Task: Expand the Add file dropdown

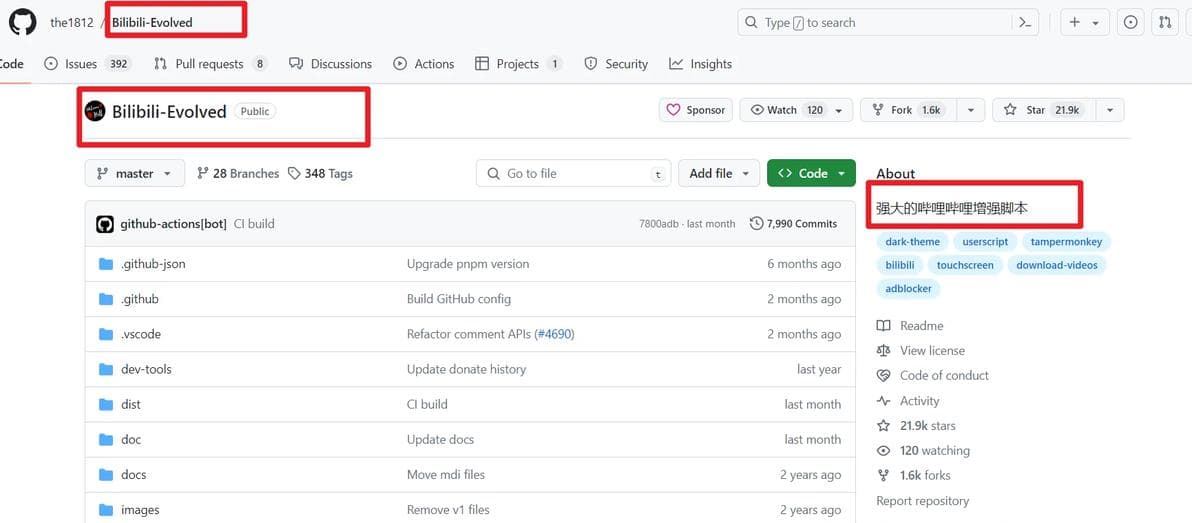Action: (718, 173)
